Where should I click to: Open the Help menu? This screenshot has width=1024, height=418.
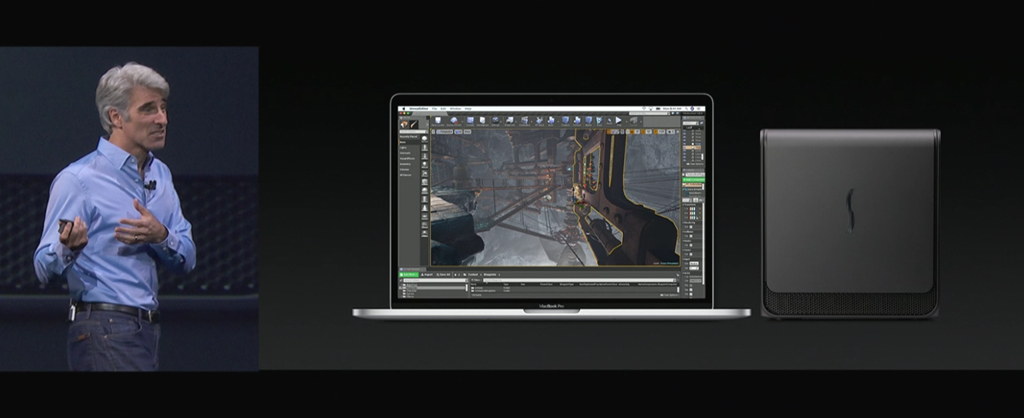pos(468,108)
